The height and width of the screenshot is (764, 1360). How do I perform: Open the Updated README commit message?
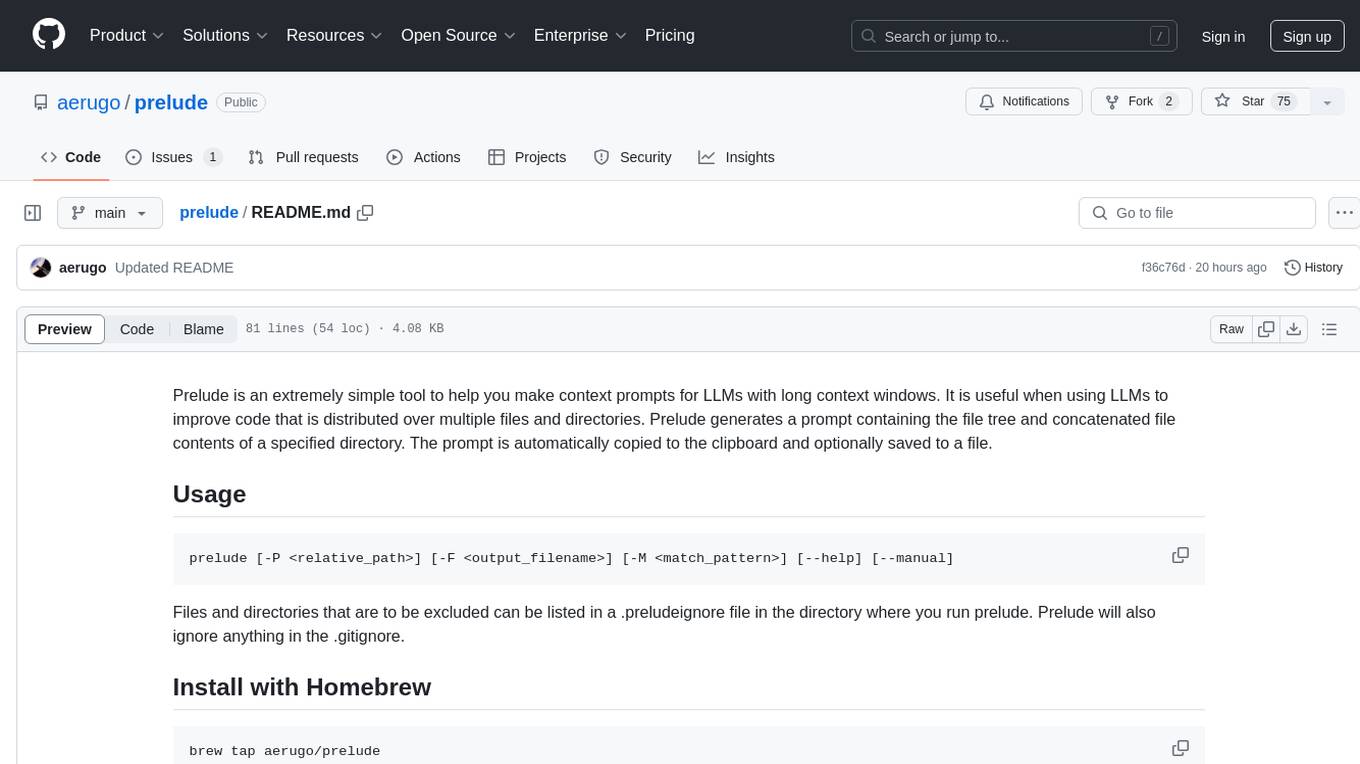pos(174,267)
